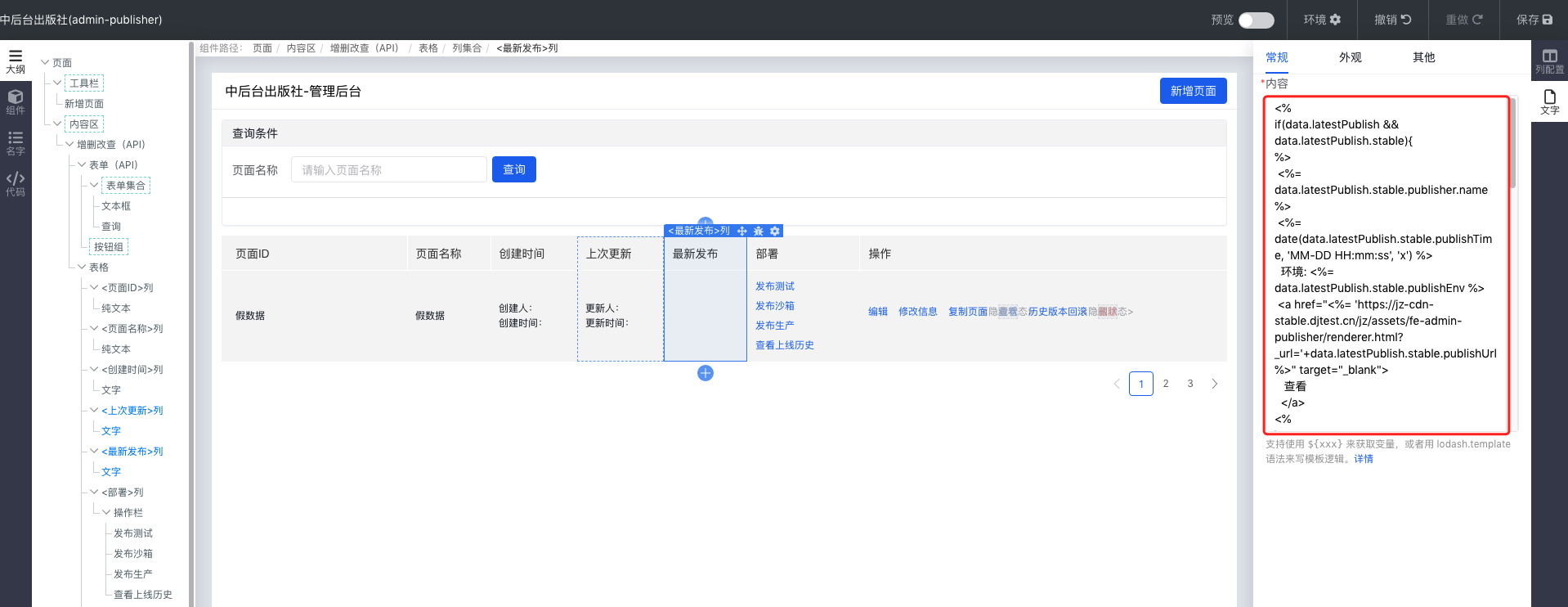Open the 组件 components panel icon
1568x607 pixels.
click(16, 102)
